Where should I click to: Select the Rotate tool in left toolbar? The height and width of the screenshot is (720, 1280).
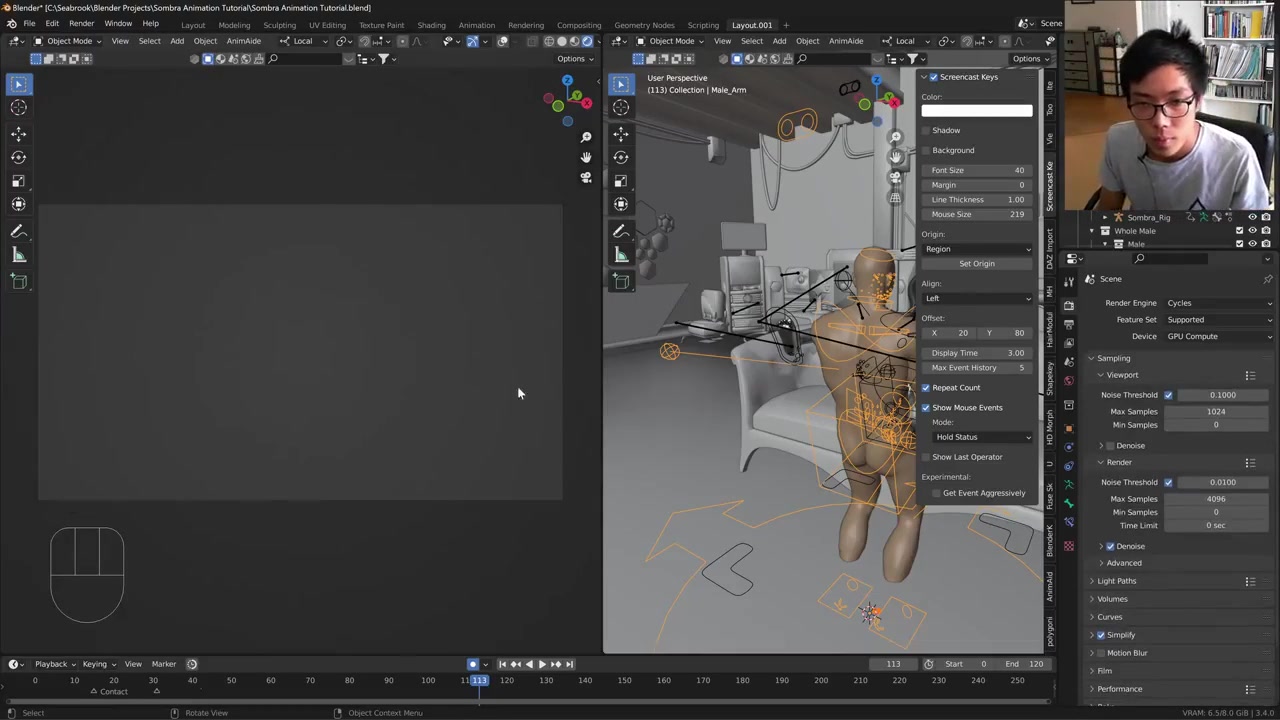click(18, 157)
